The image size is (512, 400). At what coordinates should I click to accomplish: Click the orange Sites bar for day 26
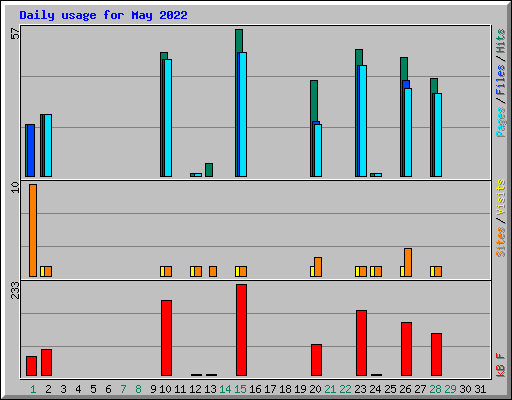click(x=408, y=262)
